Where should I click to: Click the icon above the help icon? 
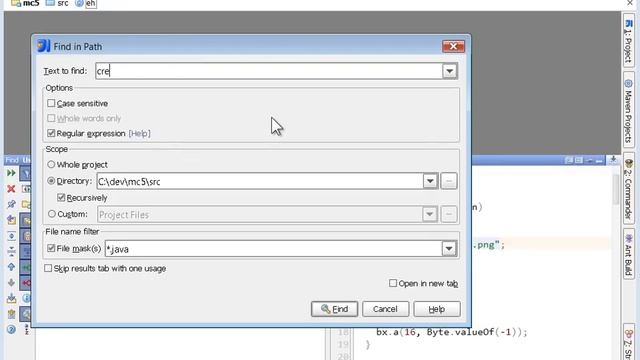(11, 314)
